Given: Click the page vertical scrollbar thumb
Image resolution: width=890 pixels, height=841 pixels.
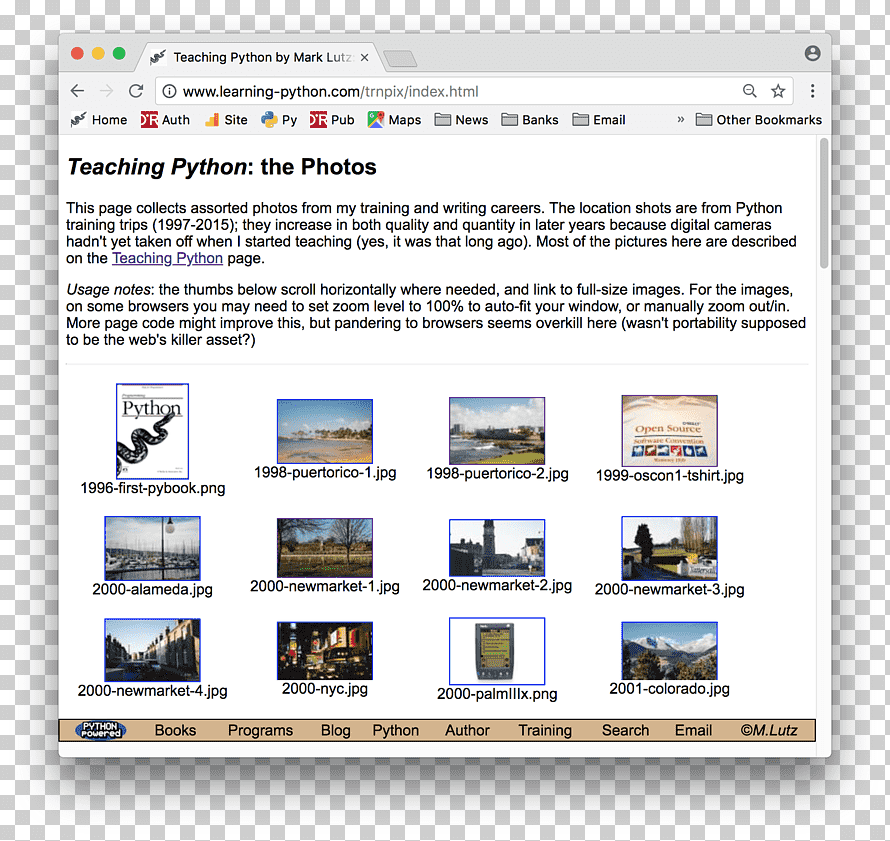Looking at the screenshot, I should pyautogui.click(x=824, y=203).
